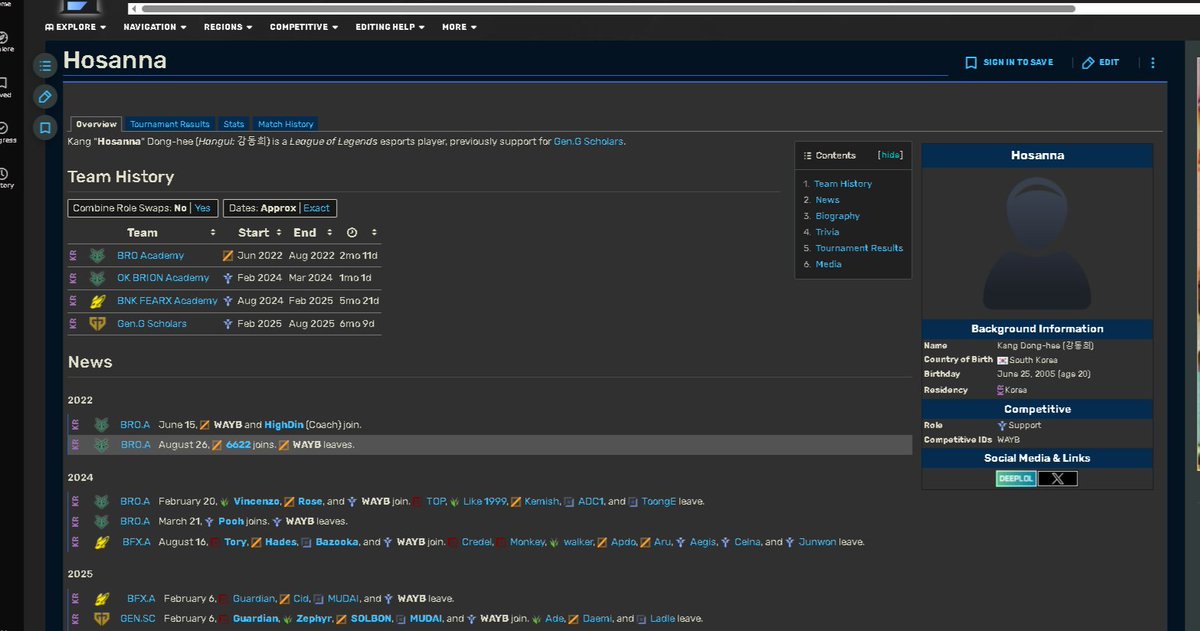Open the SOLBON player link
Viewport: 1200px width, 631px height.
pyautogui.click(x=371, y=619)
